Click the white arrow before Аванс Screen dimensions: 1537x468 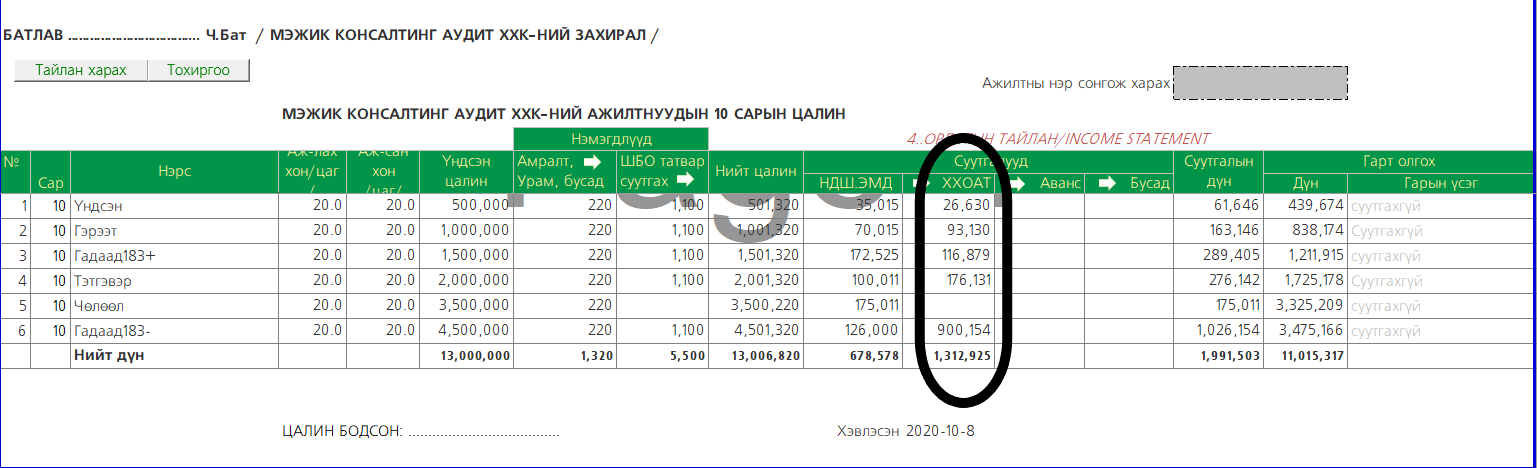pyautogui.click(x=1018, y=183)
